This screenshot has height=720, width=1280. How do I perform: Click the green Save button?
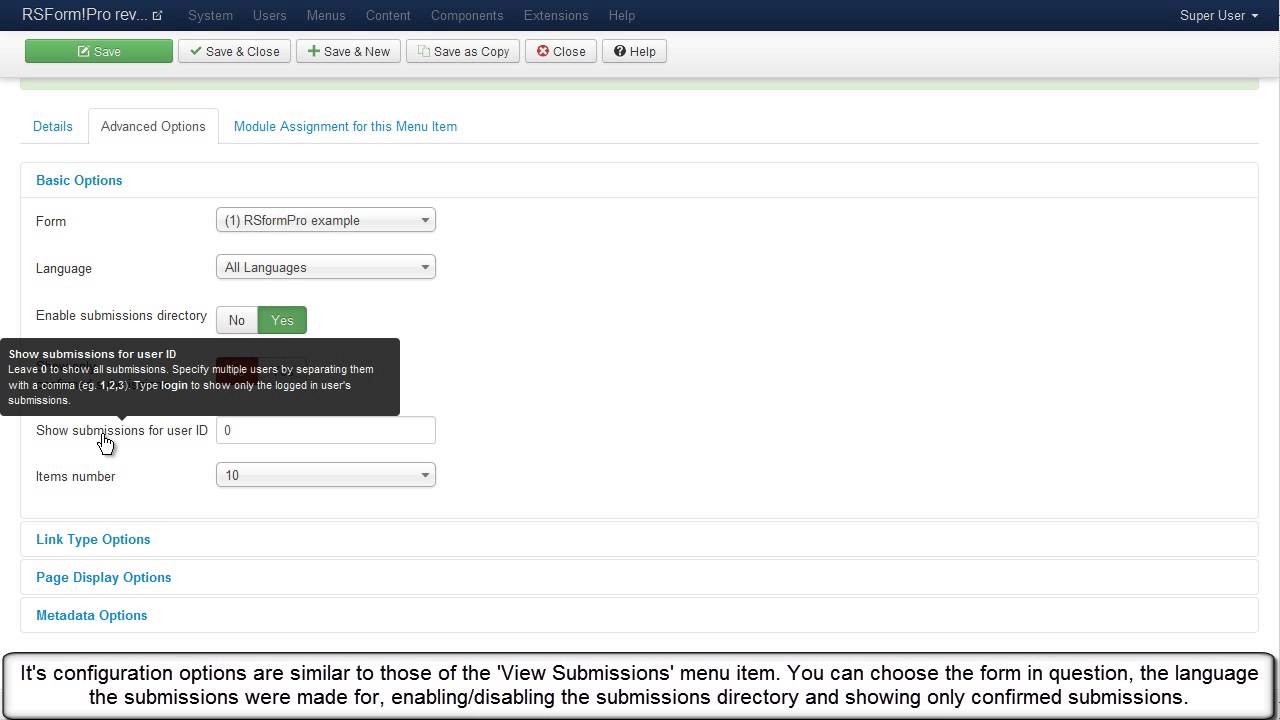[x=99, y=51]
